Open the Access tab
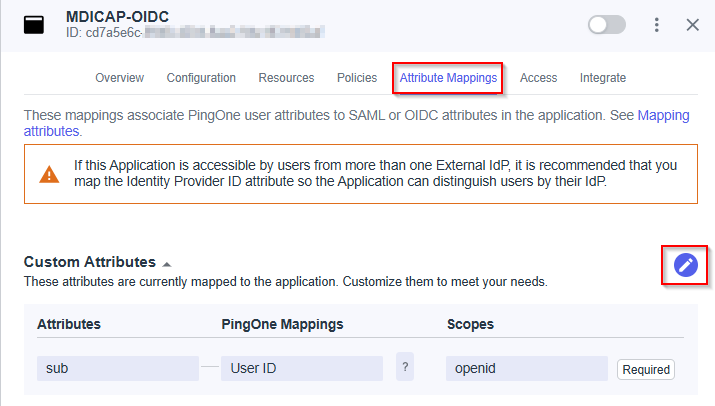 (539, 78)
